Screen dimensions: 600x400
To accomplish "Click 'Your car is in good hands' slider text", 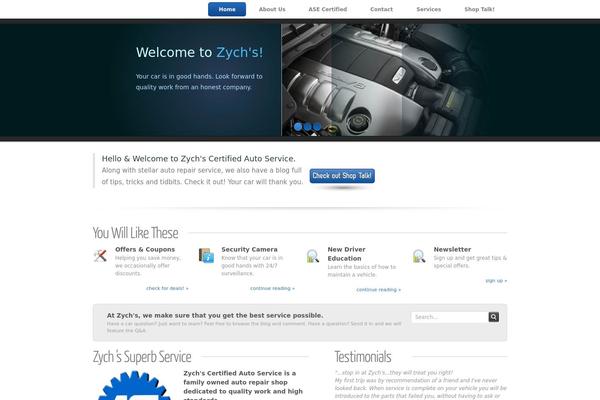I will tap(199, 82).
